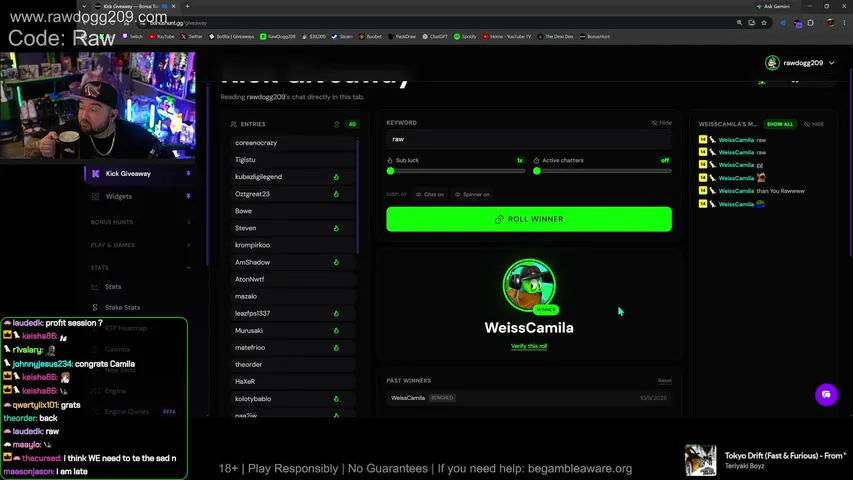Viewport: 853px width, 480px height.
Task: Select the krompirkoo entry
Action: (293, 245)
